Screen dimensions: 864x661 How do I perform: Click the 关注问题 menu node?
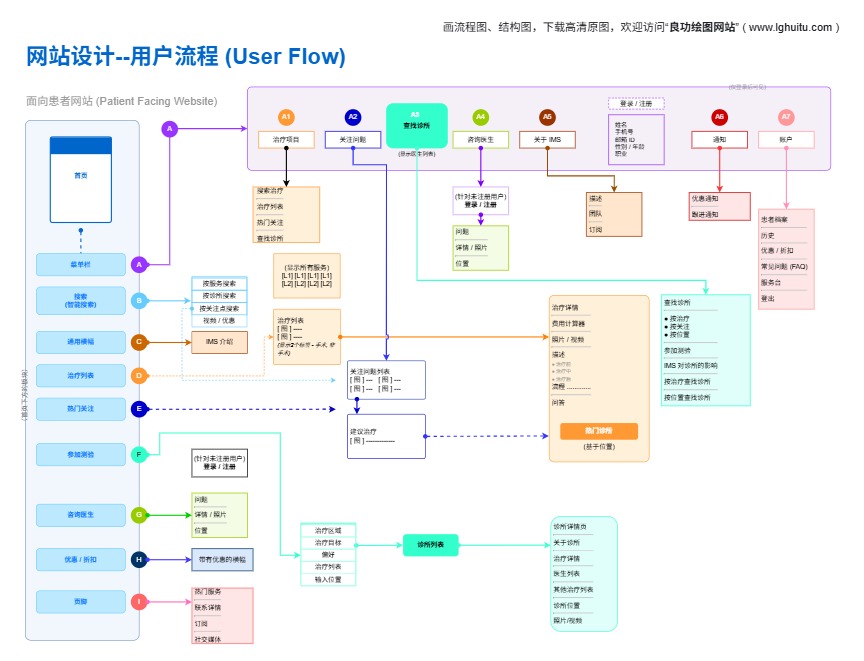point(353,140)
